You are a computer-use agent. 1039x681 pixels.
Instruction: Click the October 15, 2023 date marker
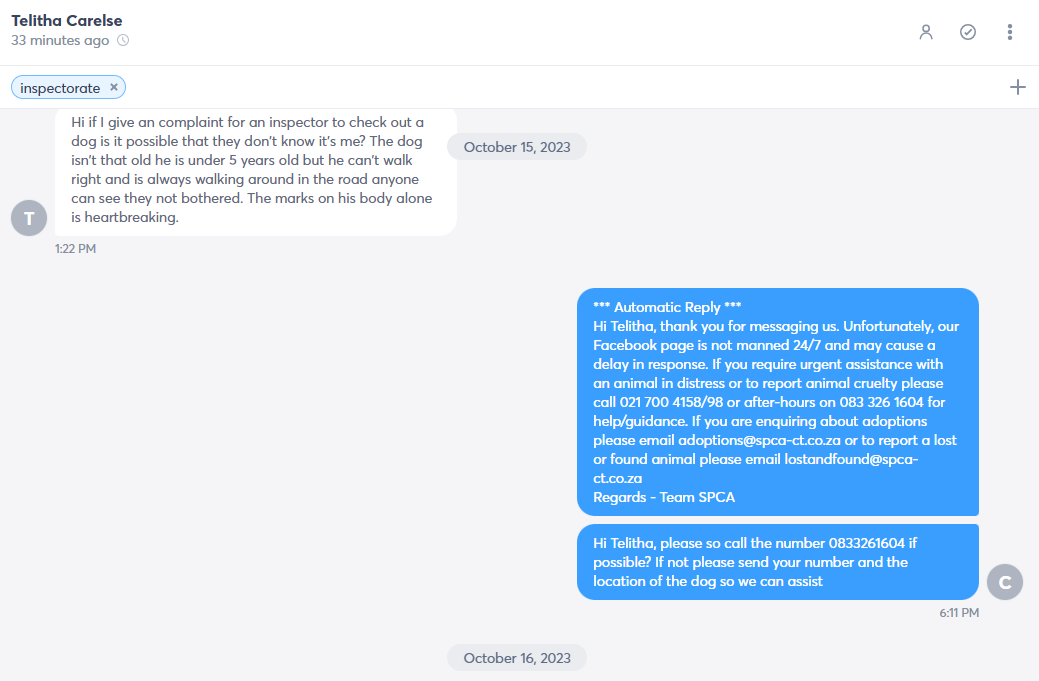point(517,147)
